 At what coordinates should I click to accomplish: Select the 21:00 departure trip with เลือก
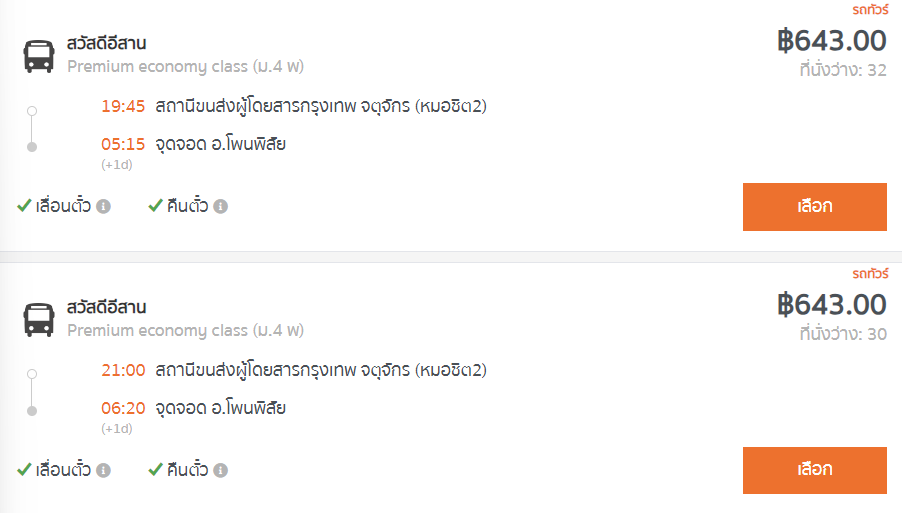pyautogui.click(x=815, y=470)
